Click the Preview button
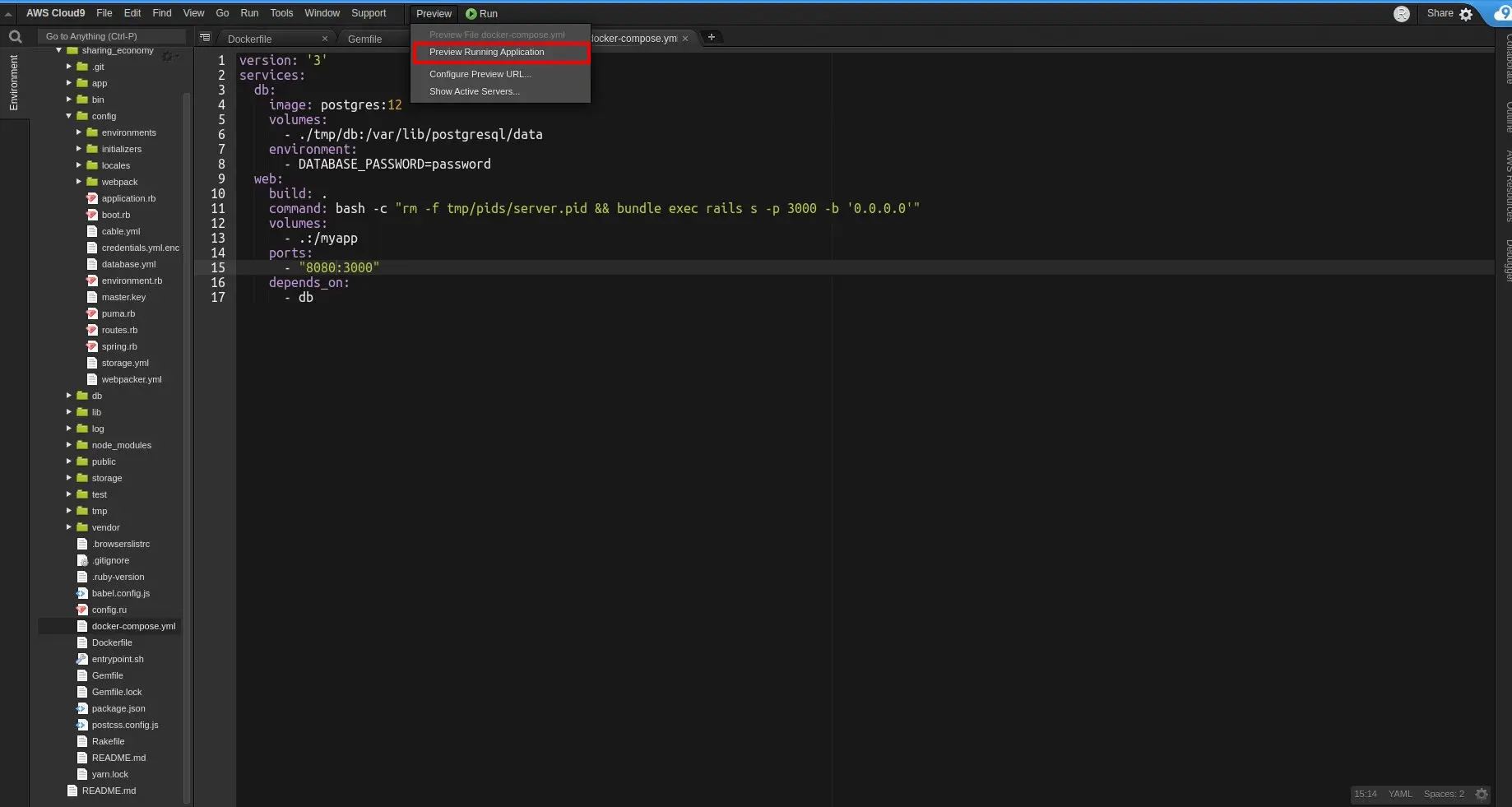The width and height of the screenshot is (1512, 807). pyautogui.click(x=434, y=14)
